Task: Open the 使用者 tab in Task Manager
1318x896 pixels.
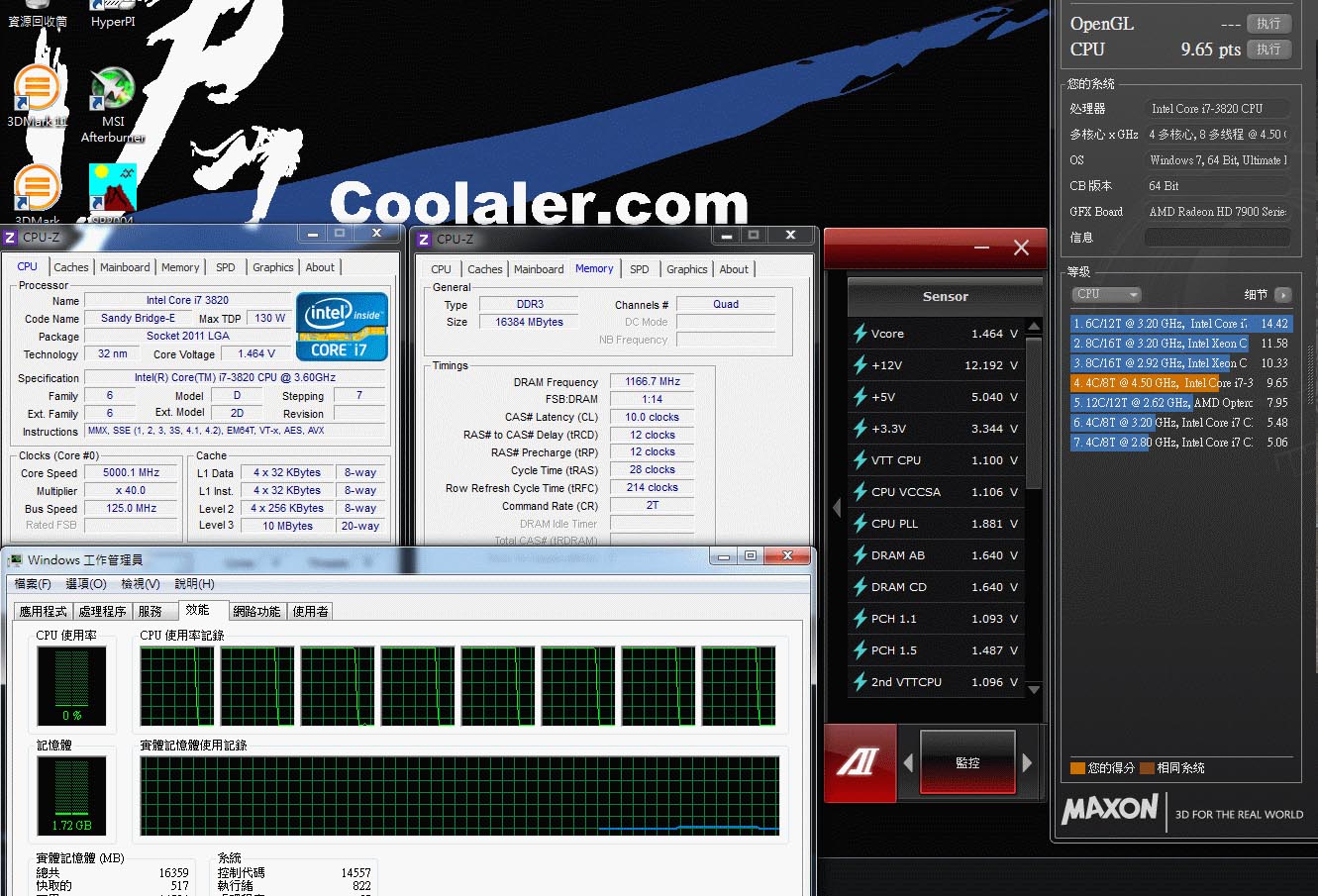Action: coord(310,612)
